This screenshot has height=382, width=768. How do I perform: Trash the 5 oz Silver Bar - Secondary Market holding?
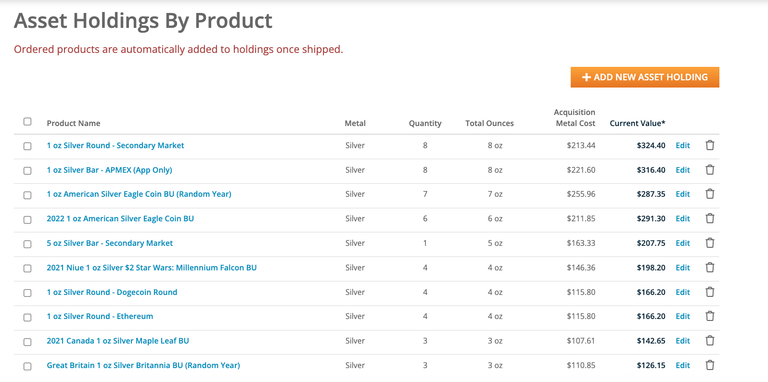tap(710, 243)
